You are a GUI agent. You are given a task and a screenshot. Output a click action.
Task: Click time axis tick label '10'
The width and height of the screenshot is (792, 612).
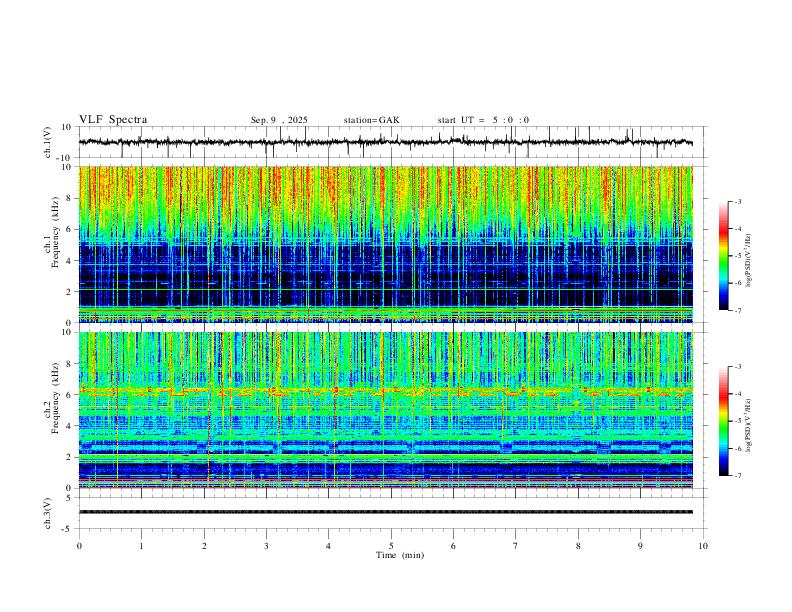coord(703,546)
